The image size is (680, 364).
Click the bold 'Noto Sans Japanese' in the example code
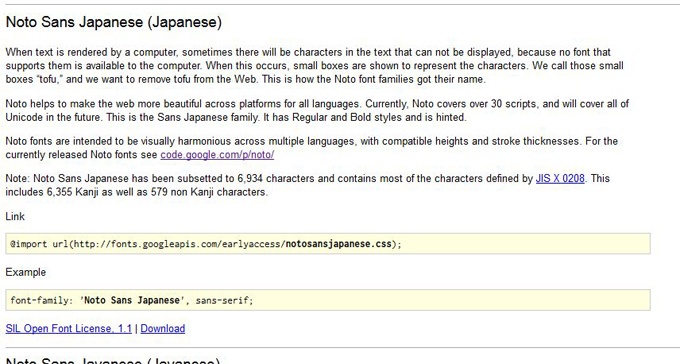(132, 300)
